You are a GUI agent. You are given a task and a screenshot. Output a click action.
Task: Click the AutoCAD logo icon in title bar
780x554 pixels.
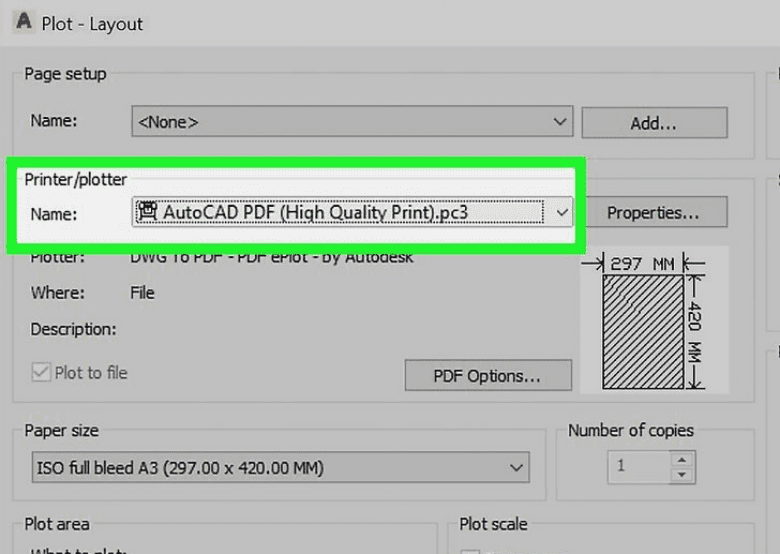point(23,21)
